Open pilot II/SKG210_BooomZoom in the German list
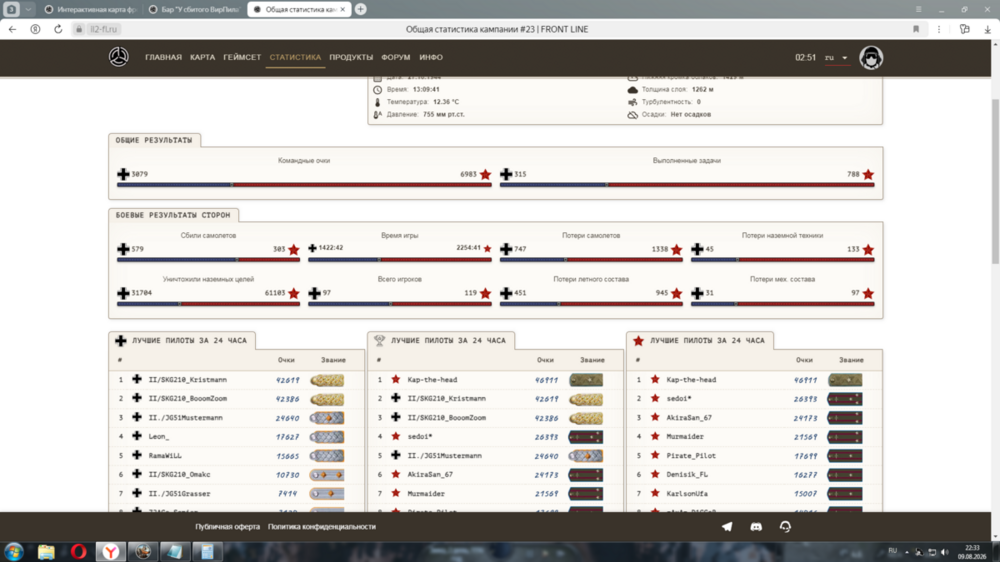1000x562 pixels. click(x=188, y=399)
